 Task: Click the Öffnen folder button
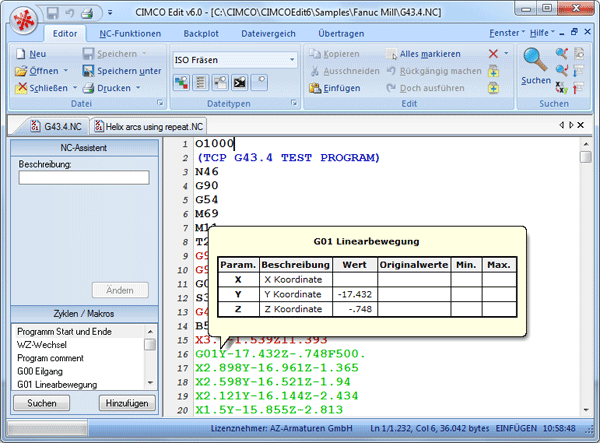tap(37, 71)
